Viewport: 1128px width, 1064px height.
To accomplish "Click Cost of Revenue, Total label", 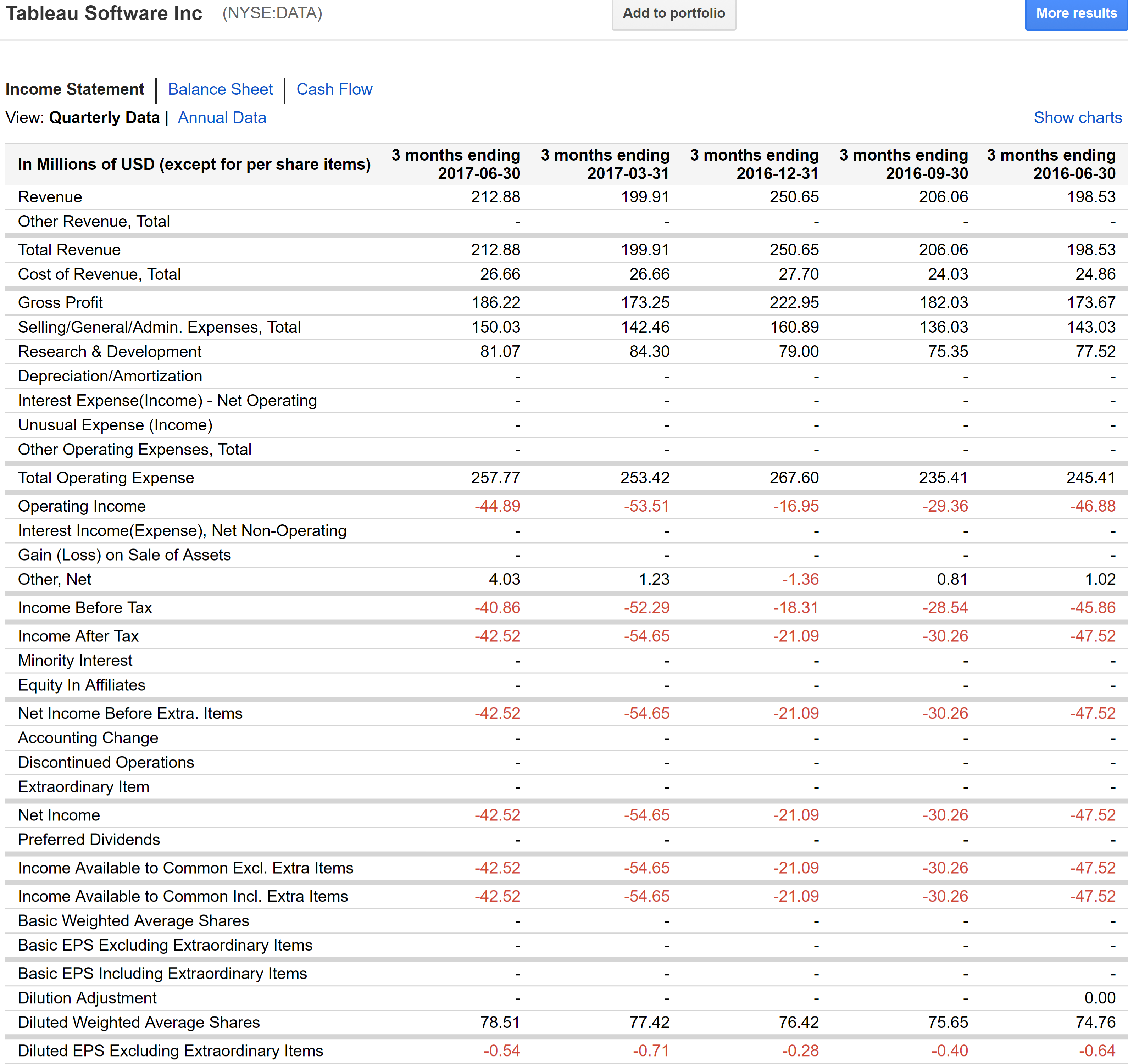I will pos(99,274).
